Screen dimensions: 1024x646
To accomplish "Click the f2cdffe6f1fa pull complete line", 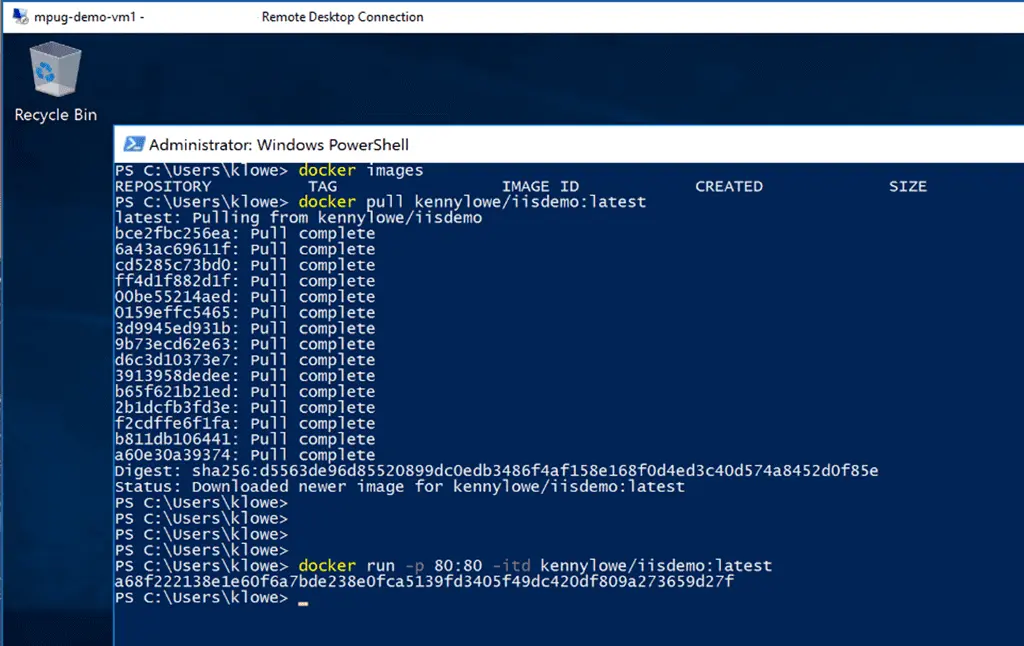I will pyautogui.click(x=245, y=423).
